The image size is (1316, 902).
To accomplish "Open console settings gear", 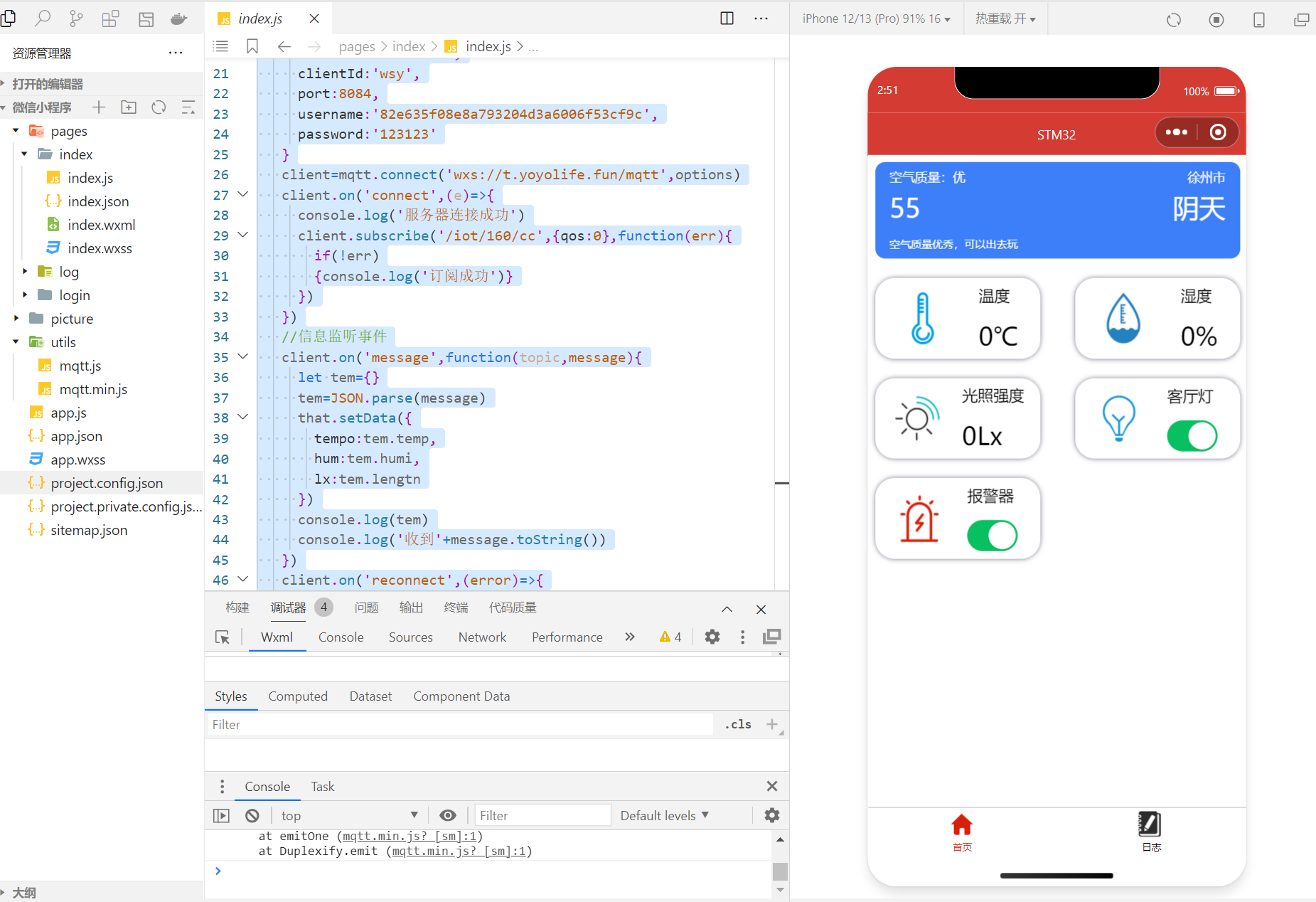I will [x=772, y=815].
